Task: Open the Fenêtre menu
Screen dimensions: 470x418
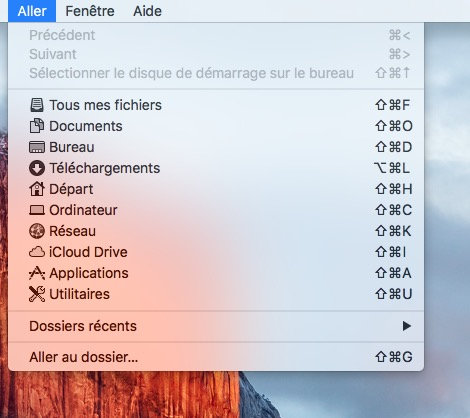Action: pos(90,11)
